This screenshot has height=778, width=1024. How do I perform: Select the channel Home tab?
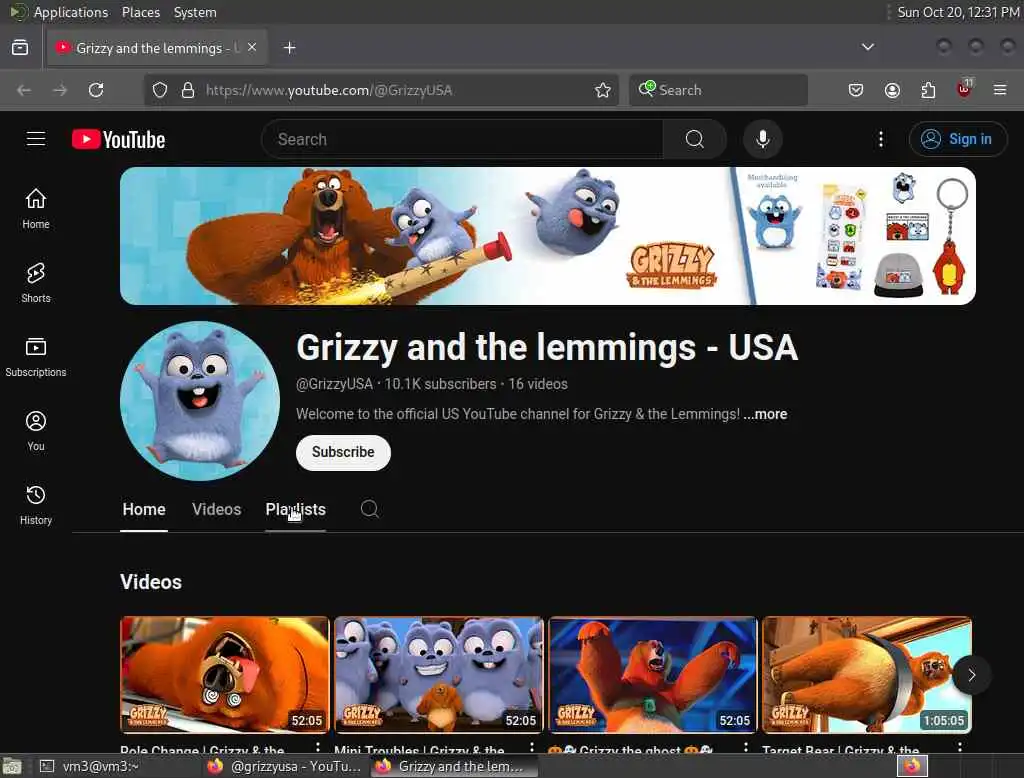pos(144,510)
